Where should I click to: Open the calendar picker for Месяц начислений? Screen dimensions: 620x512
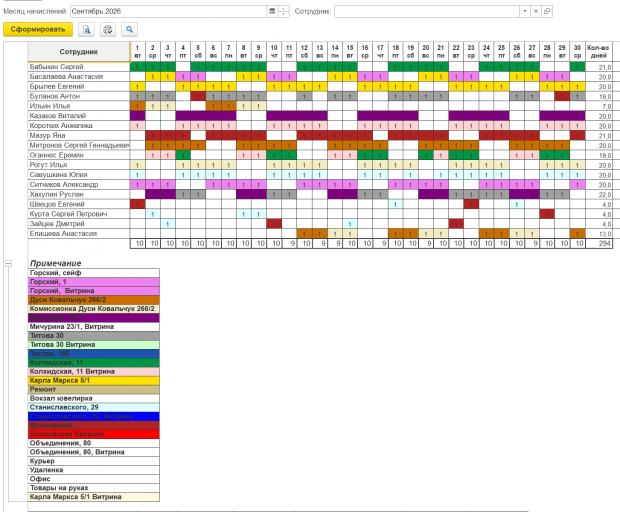pos(272,11)
